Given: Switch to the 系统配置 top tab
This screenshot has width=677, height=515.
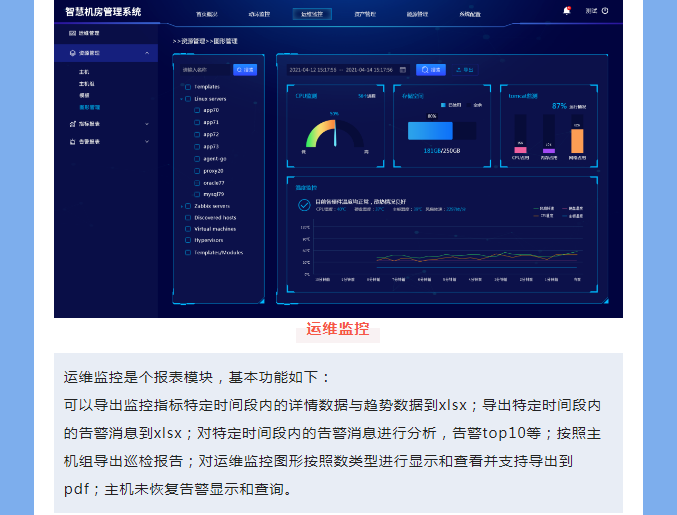Looking at the screenshot, I should coord(469,15).
